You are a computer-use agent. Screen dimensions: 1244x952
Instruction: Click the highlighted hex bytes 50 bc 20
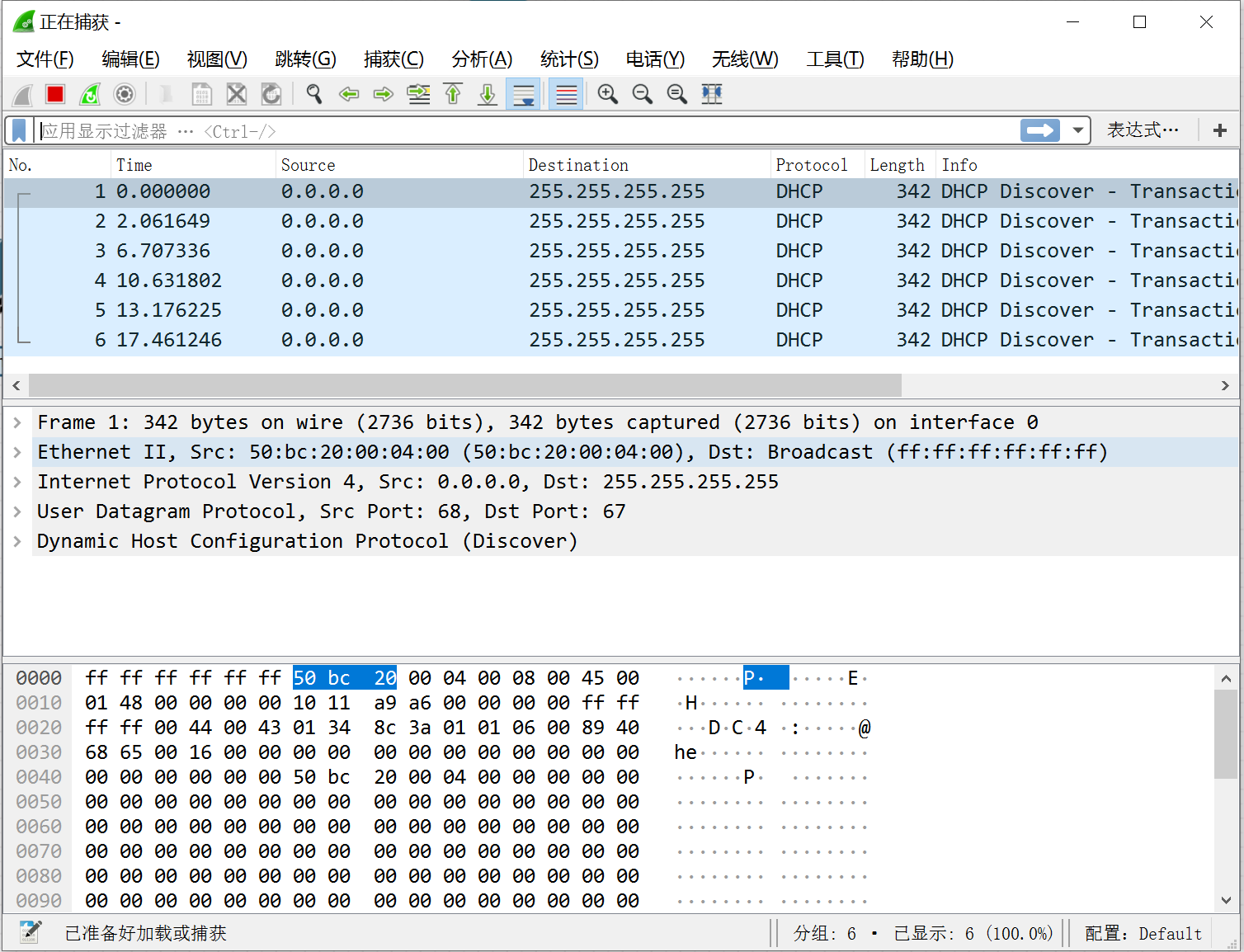tap(345, 678)
